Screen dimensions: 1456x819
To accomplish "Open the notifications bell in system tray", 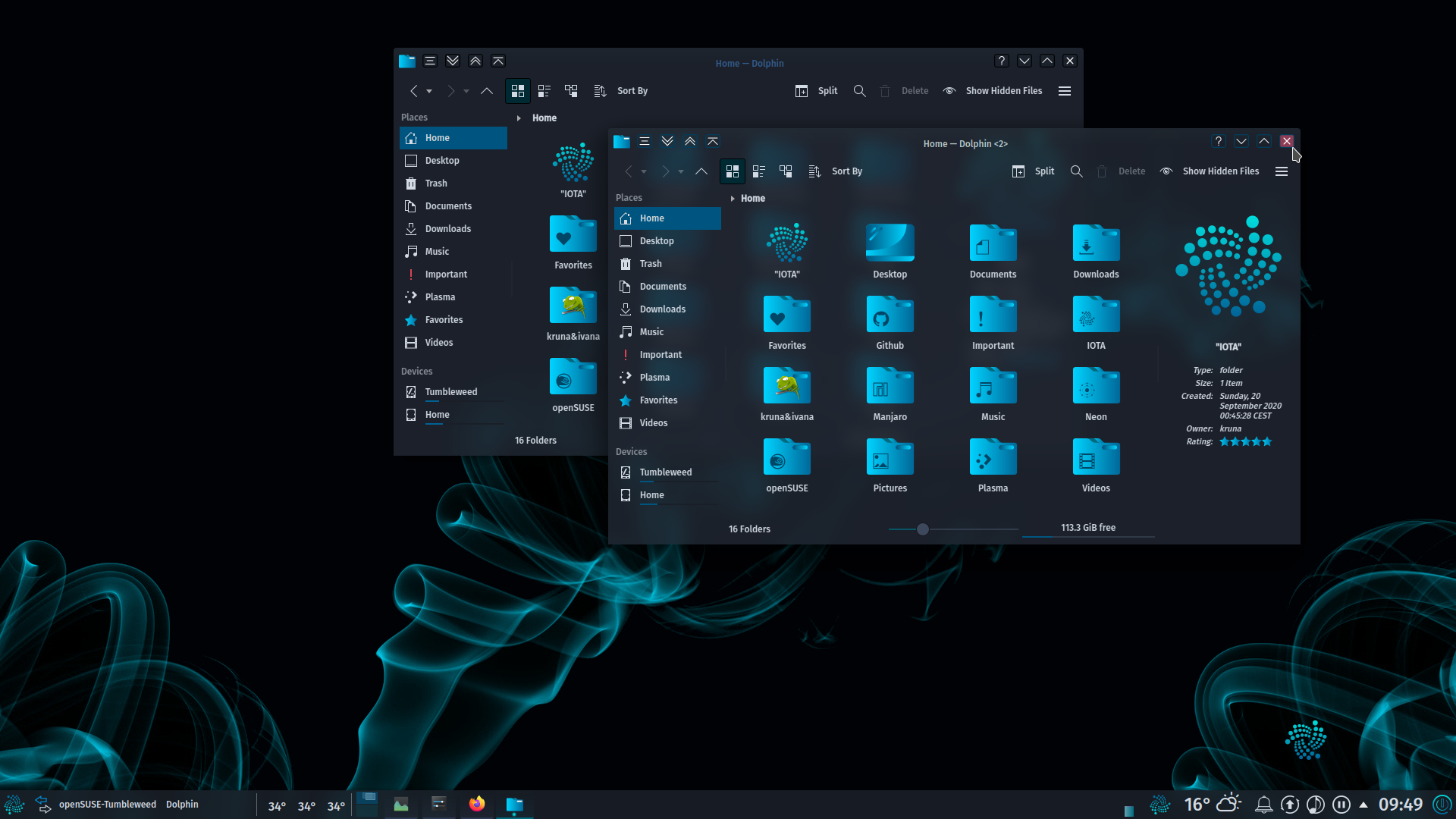I will 1263,805.
